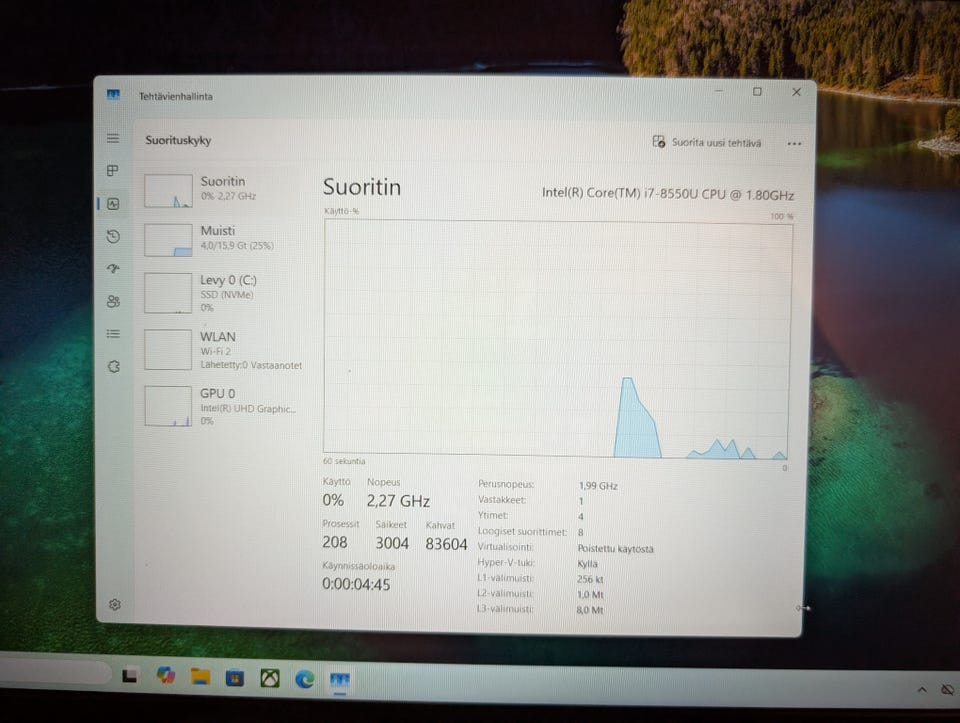960x723 pixels.
Task: Select the GPU 0 entry
Action: point(223,406)
